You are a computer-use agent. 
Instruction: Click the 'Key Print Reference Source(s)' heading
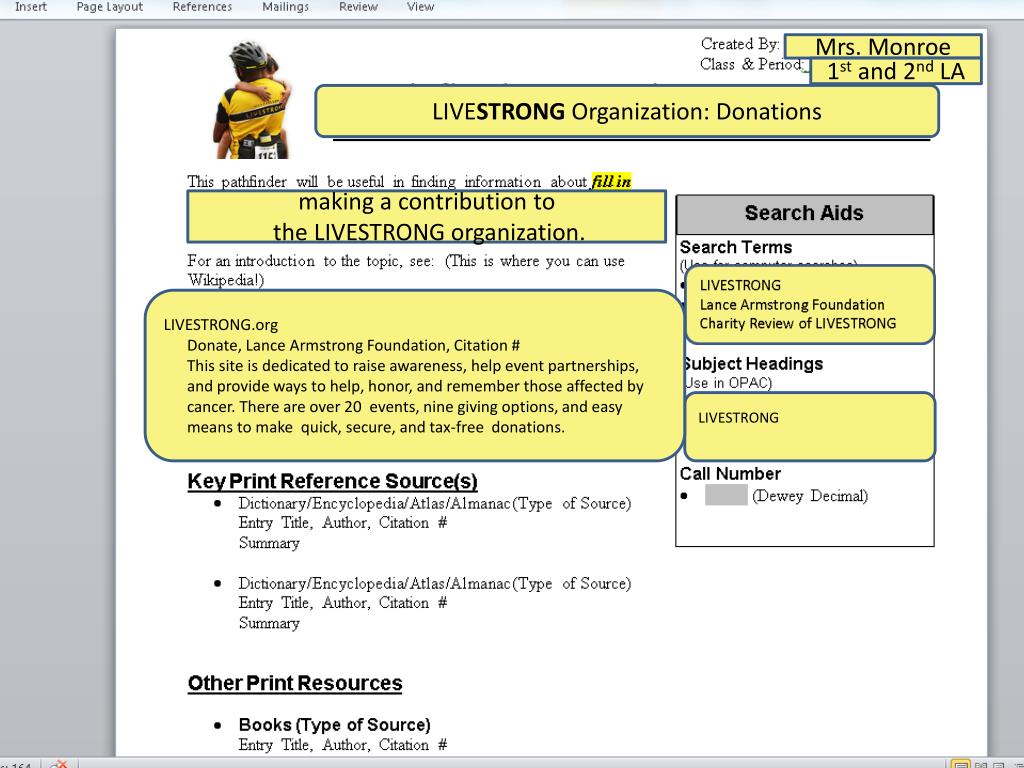coord(332,481)
